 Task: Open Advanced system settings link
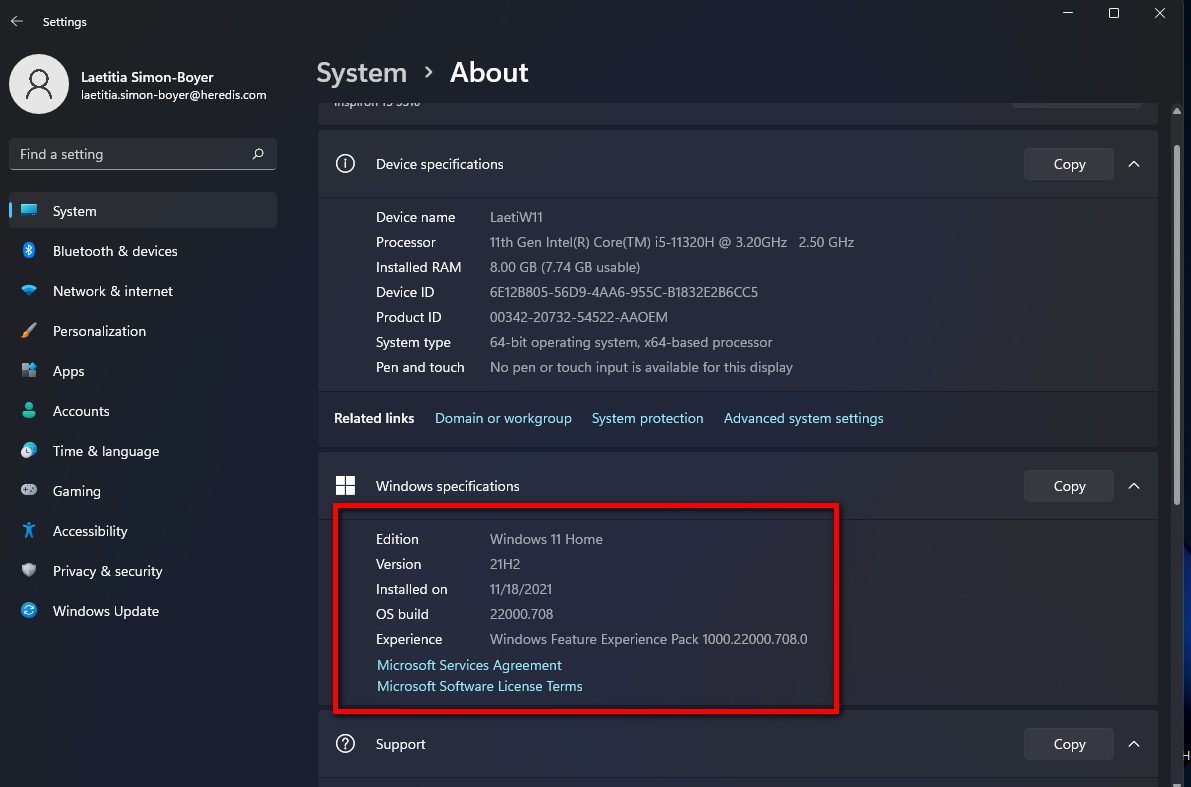coord(803,418)
